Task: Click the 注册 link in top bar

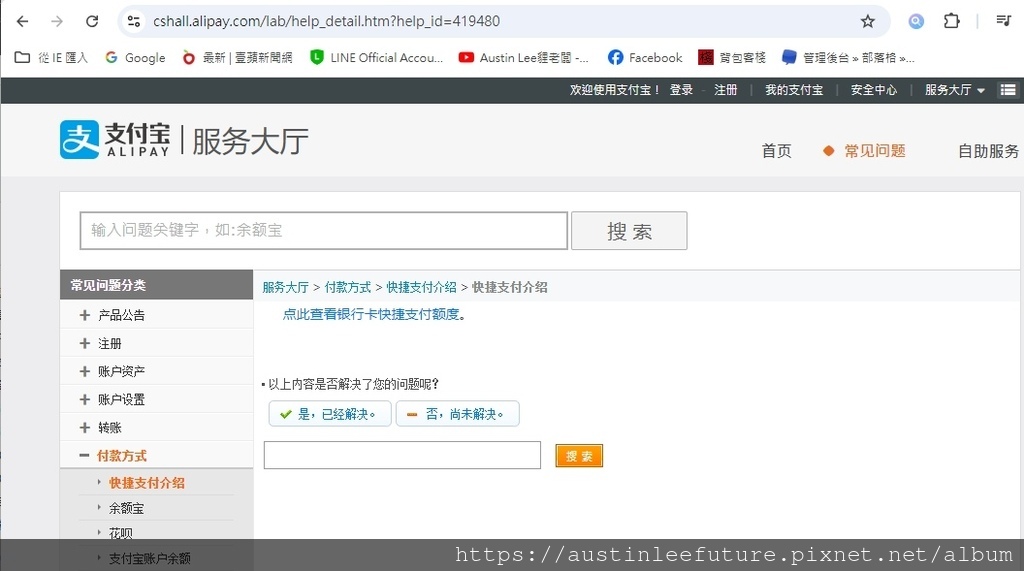Action: [x=726, y=90]
